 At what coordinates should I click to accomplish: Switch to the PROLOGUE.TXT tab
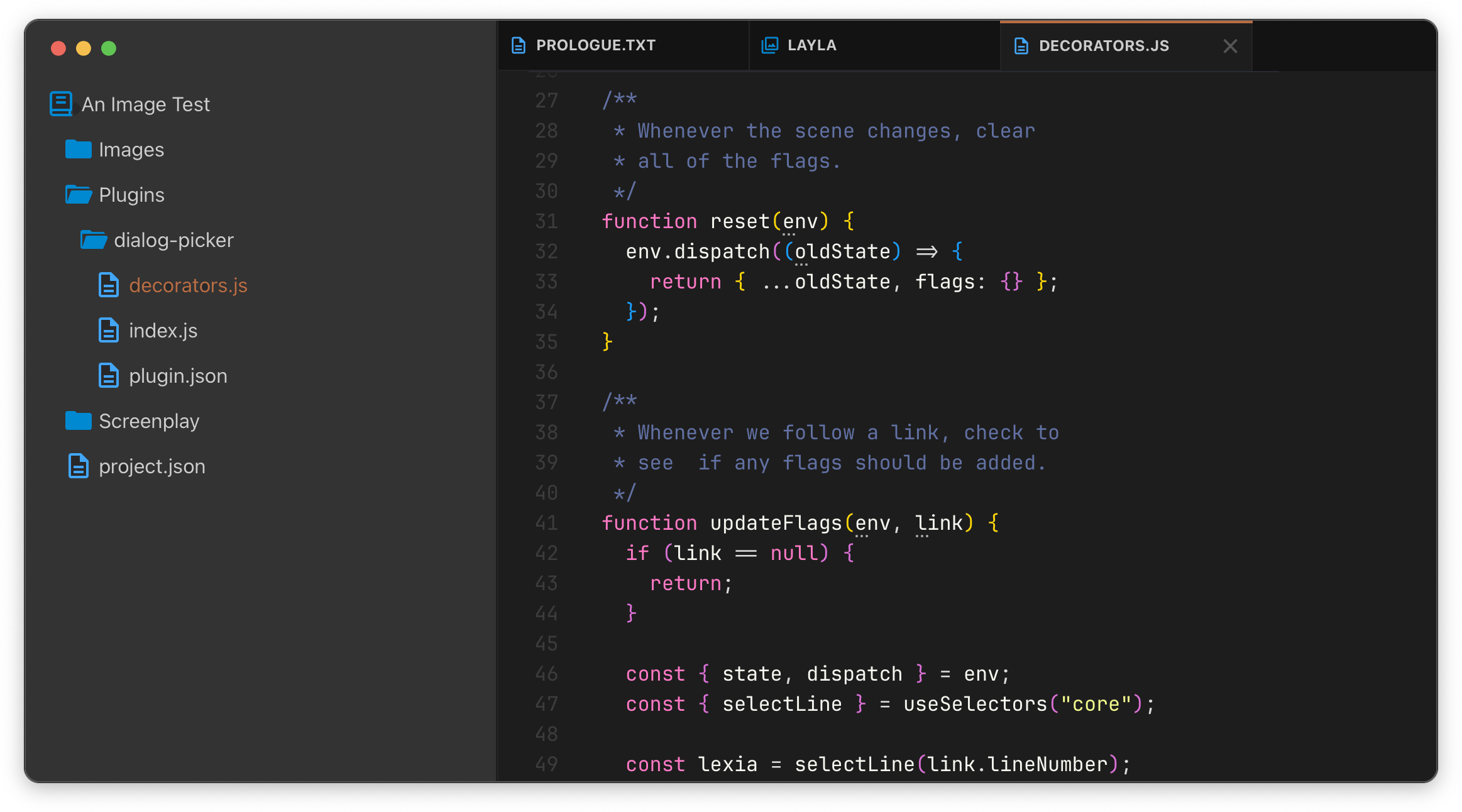pyautogui.click(x=595, y=45)
